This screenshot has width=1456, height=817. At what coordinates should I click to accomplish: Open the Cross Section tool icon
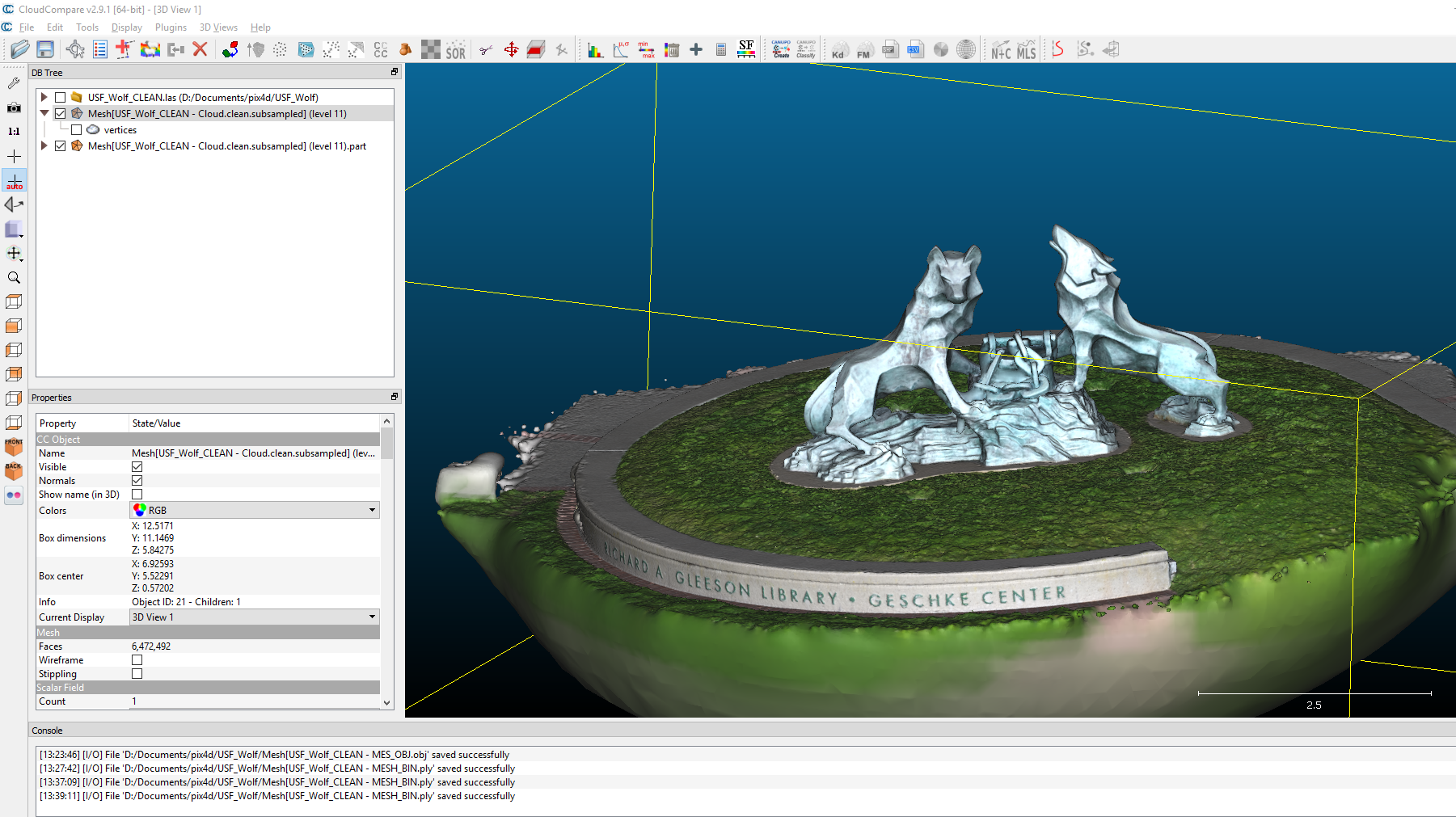(536, 49)
